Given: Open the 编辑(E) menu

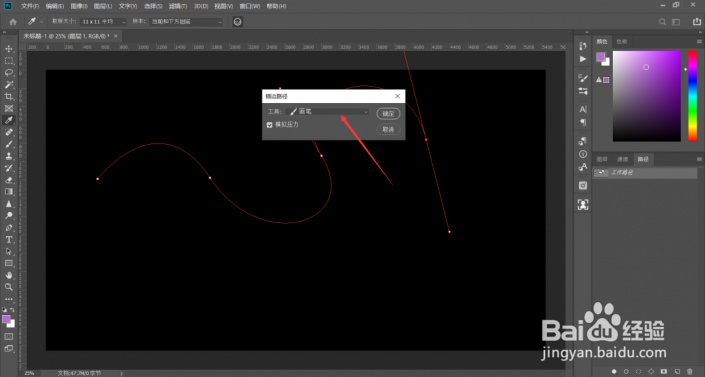Looking at the screenshot, I should (54, 6).
